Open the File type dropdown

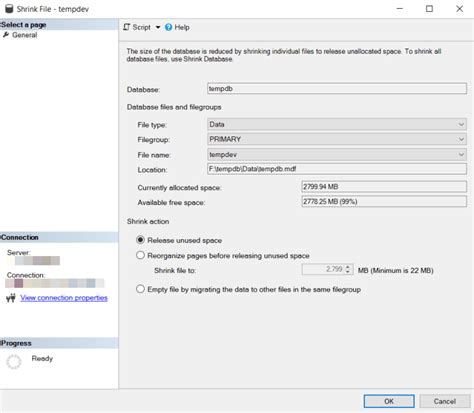coord(337,124)
